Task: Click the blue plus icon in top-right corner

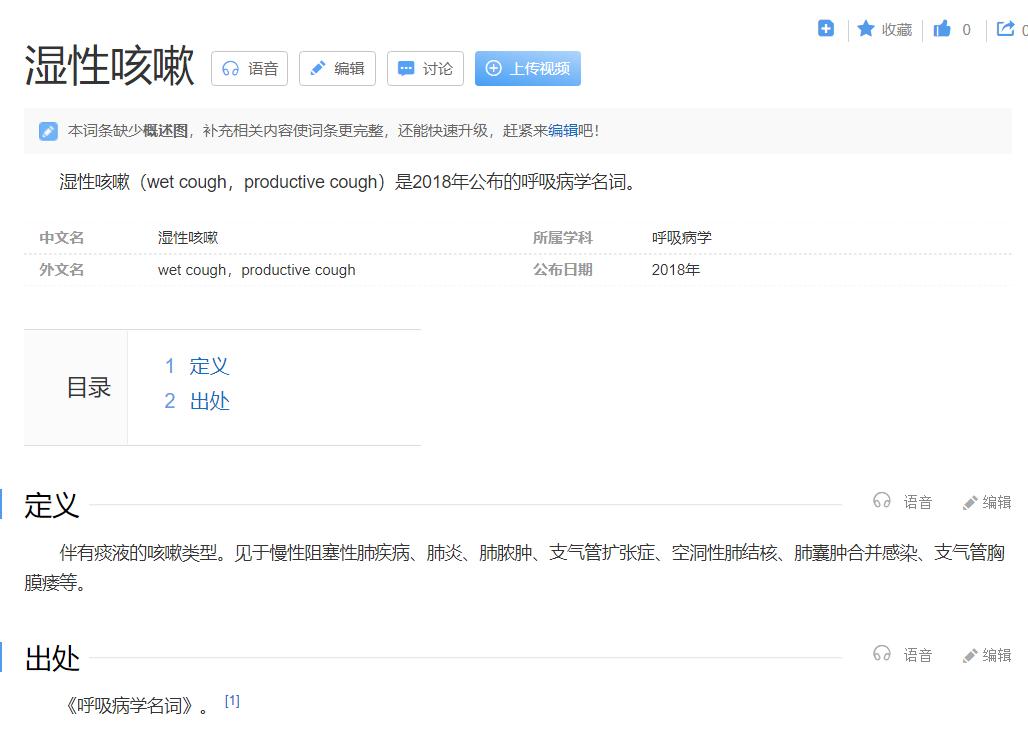Action: click(826, 29)
